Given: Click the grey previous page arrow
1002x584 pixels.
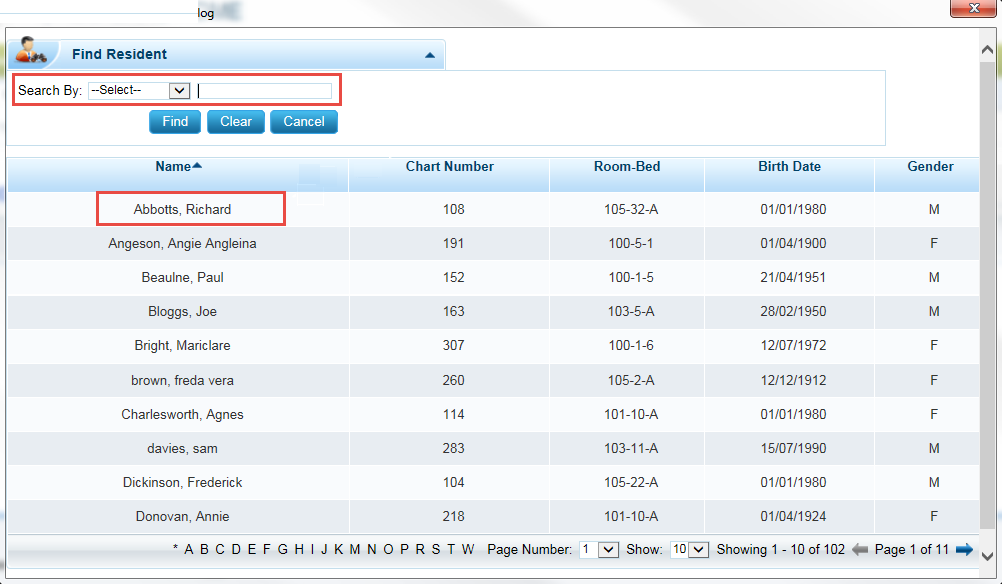Looking at the screenshot, I should click(859, 549).
